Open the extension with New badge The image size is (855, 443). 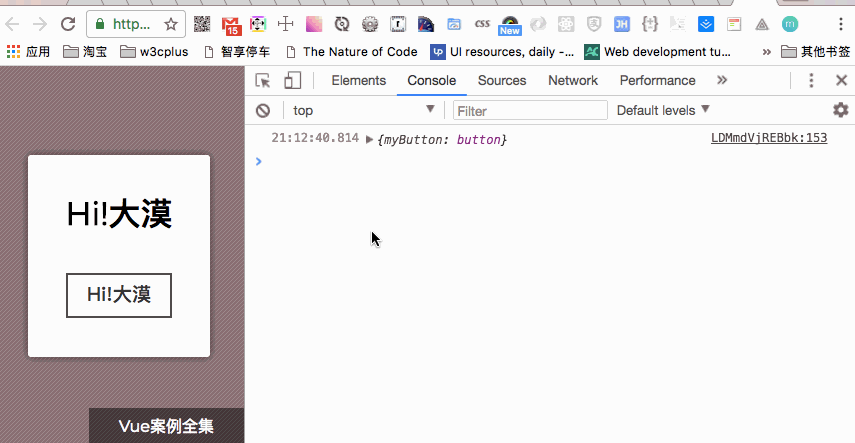[x=510, y=26]
